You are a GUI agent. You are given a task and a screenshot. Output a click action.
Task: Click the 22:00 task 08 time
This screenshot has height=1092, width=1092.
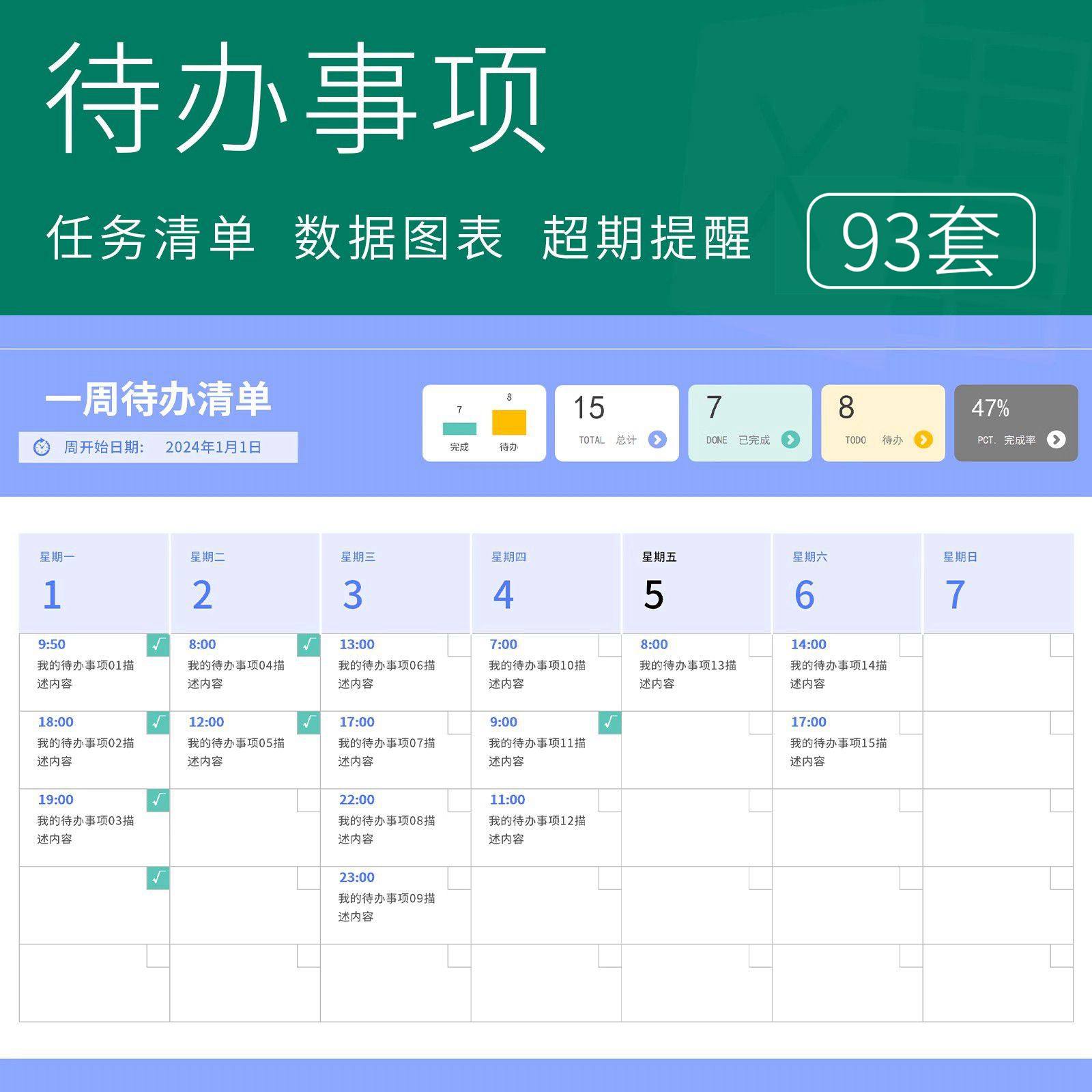[x=356, y=800]
